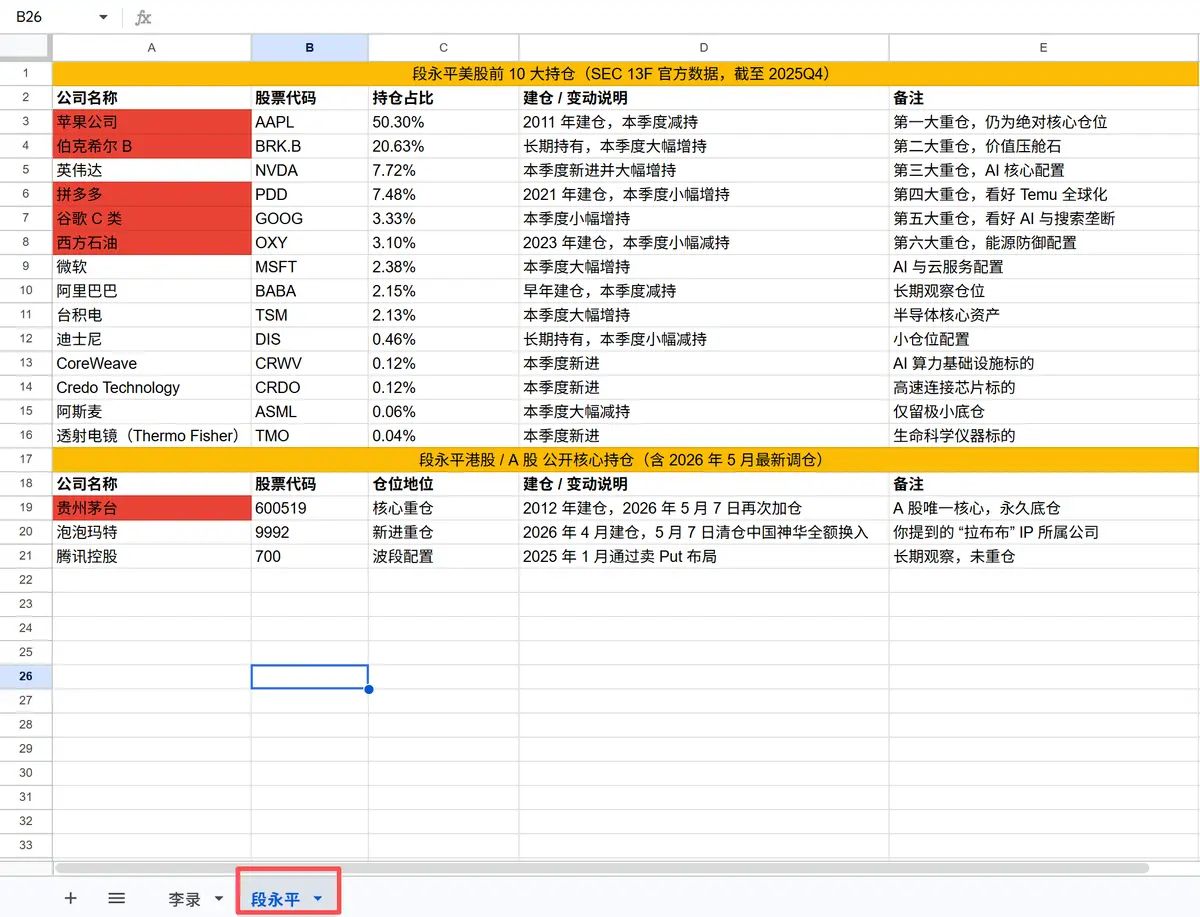Image resolution: width=1200 pixels, height=917 pixels.
Task: Click the 0.04% cell
Action: [444, 435]
